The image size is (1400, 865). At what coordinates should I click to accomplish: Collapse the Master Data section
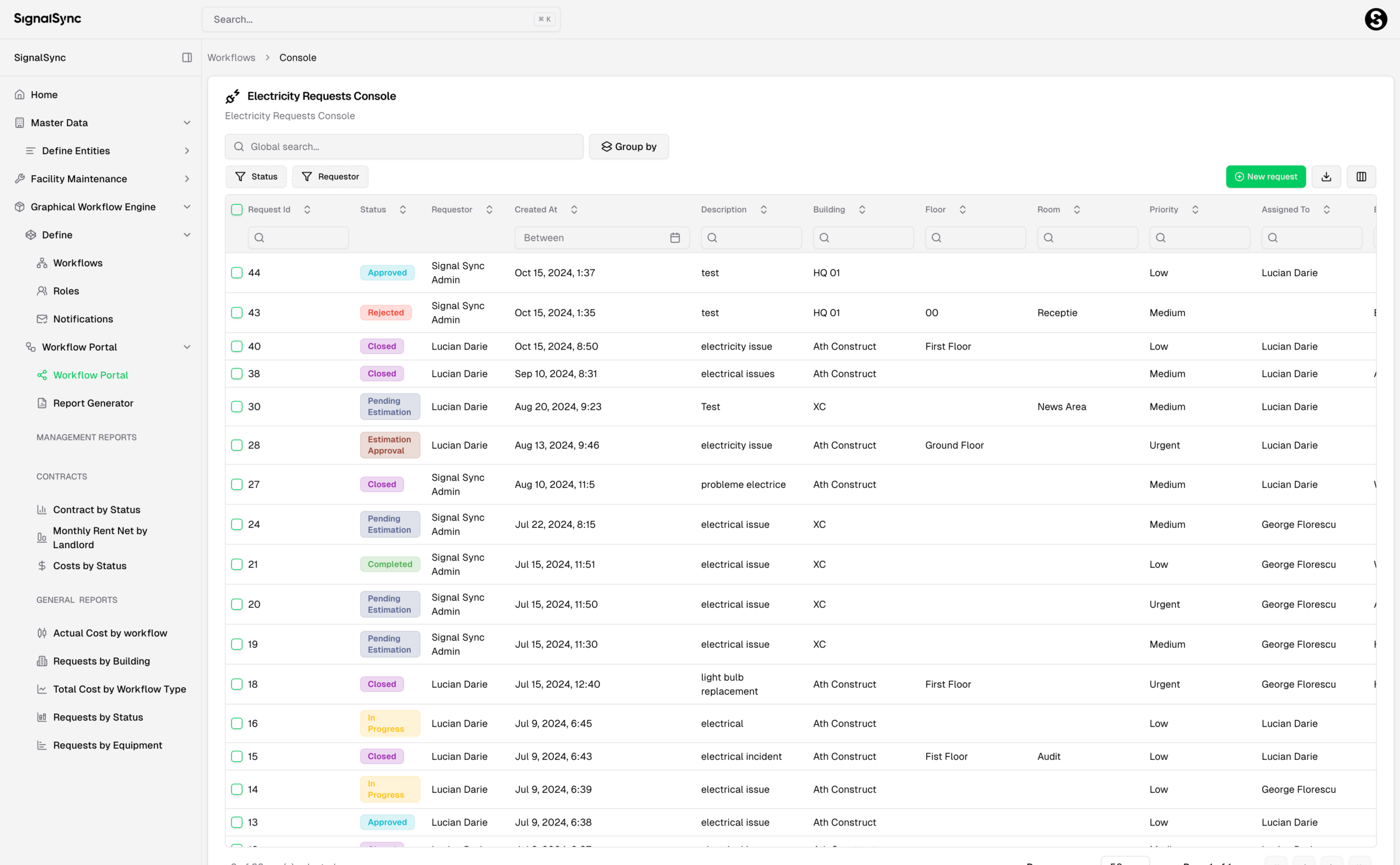[x=187, y=123]
